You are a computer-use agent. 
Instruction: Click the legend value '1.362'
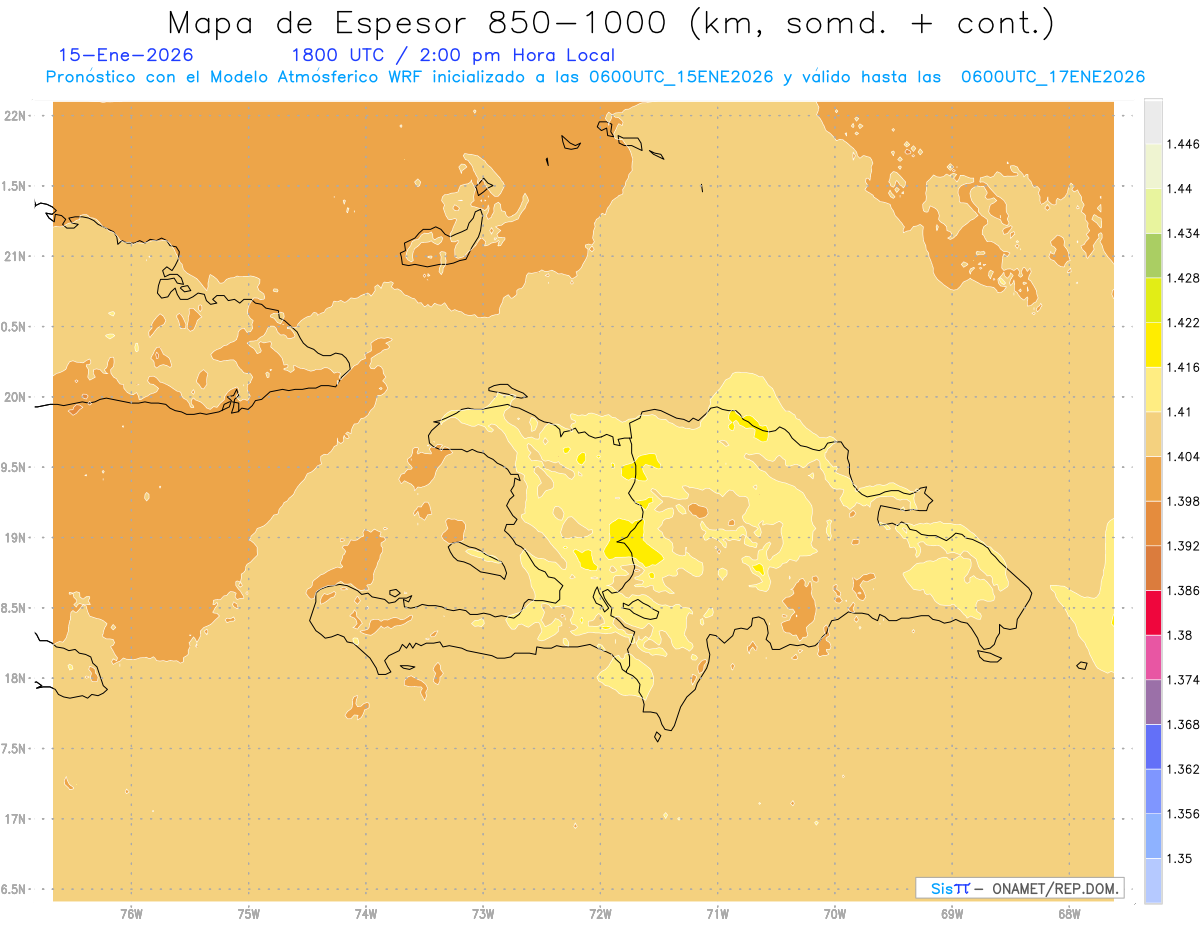(1183, 769)
